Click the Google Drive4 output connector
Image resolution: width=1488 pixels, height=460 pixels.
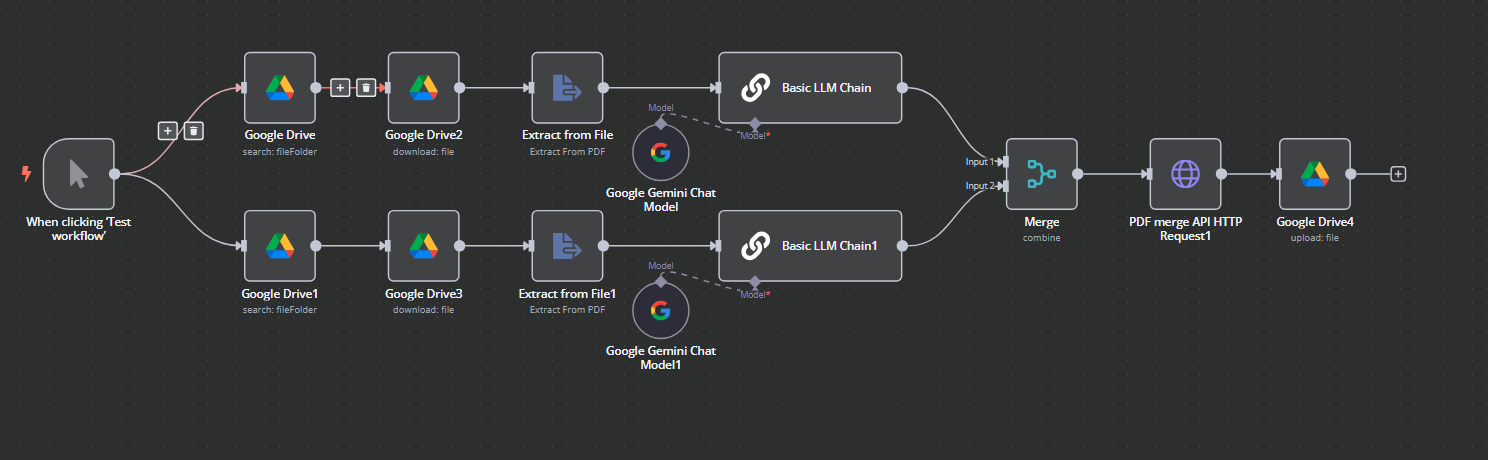click(1351, 174)
